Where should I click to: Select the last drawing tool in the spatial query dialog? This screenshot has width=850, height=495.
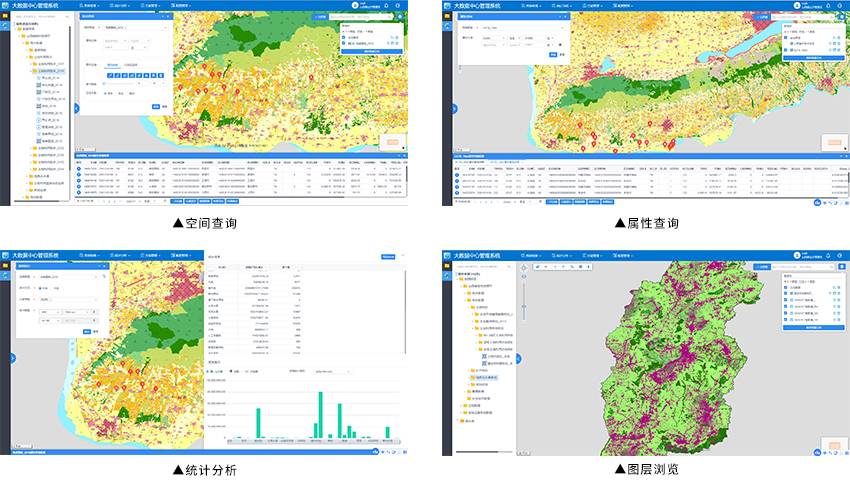point(164,74)
